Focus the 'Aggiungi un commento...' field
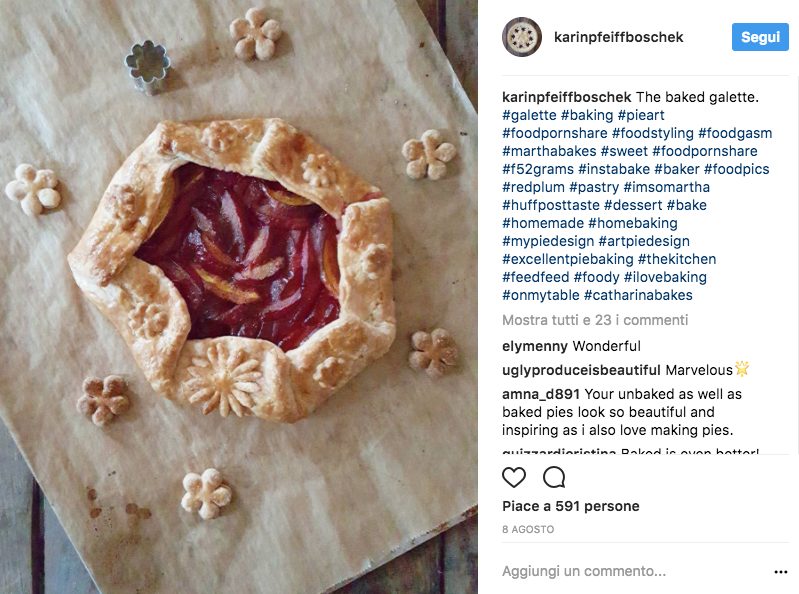 point(634,571)
